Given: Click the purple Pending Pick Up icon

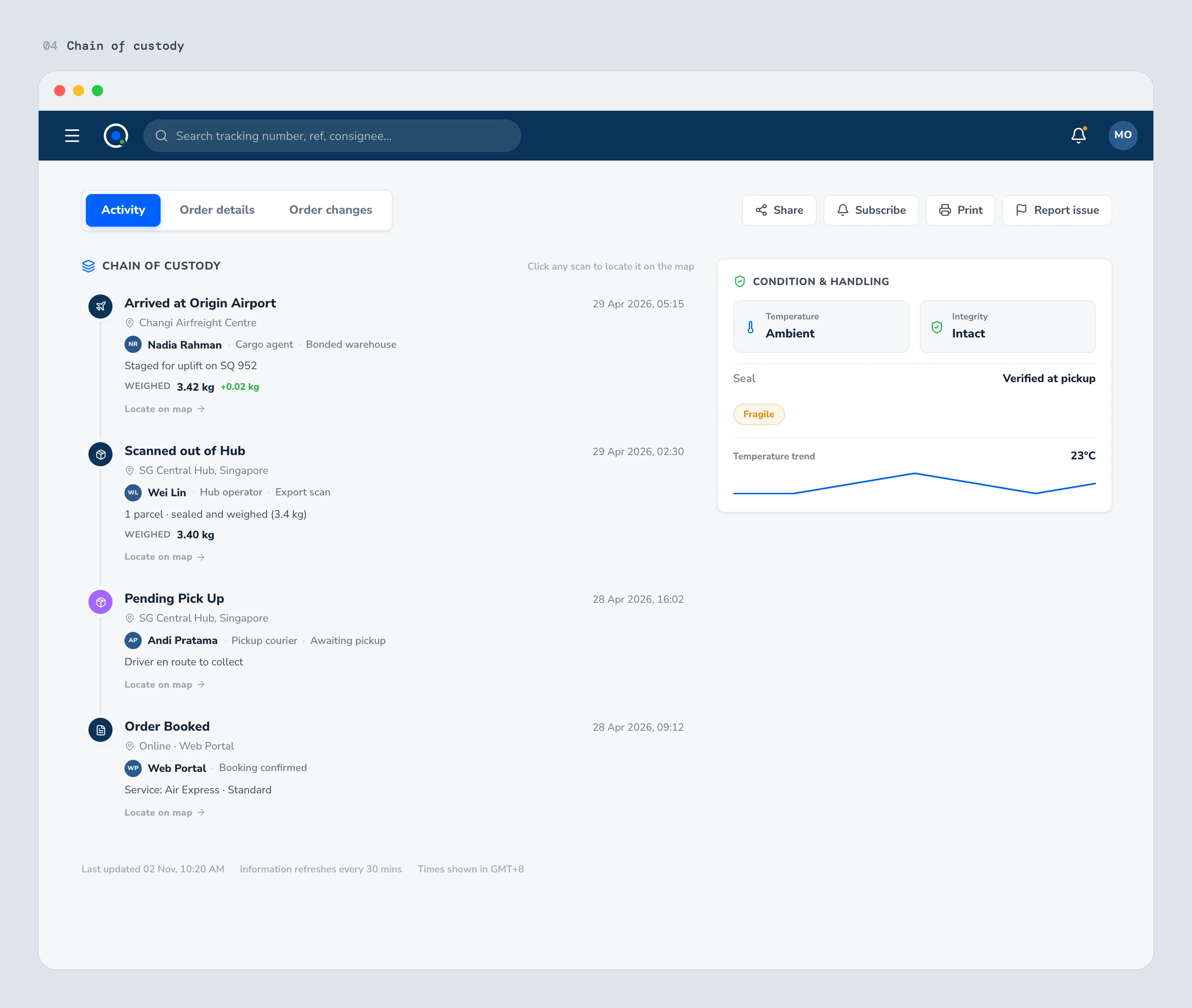Looking at the screenshot, I should pyautogui.click(x=100, y=602).
